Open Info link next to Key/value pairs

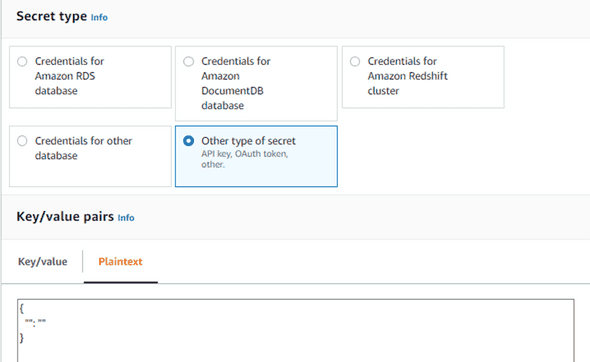(126, 218)
